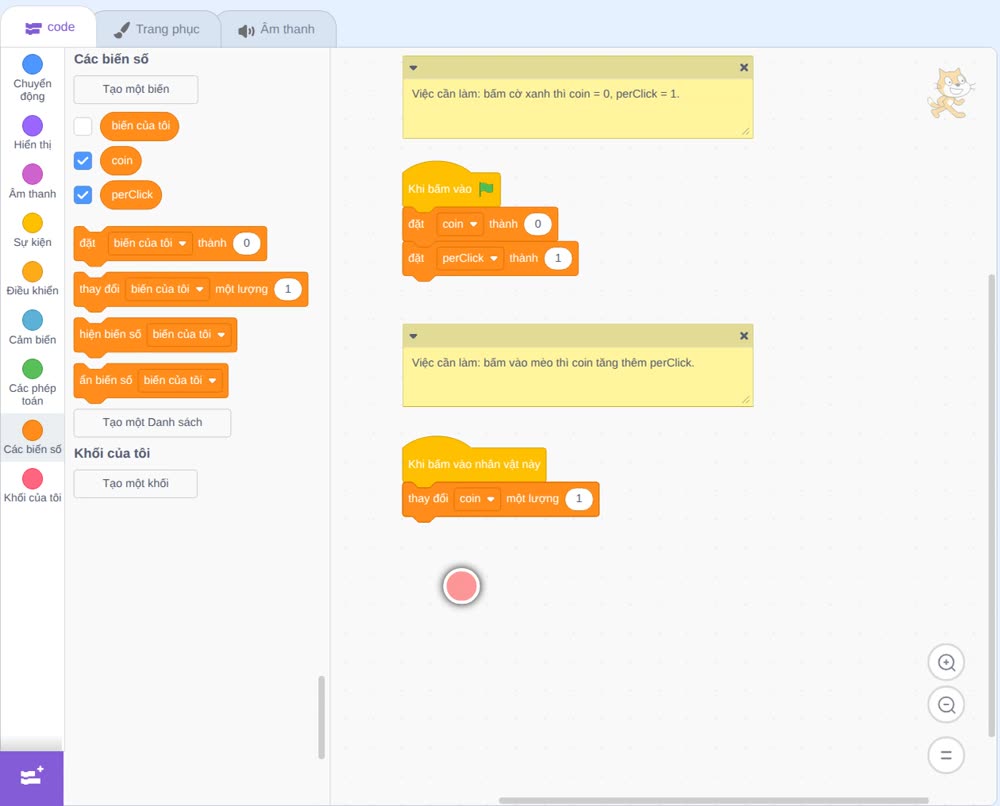Collapse the first comment about cờ xanh

pos(413,68)
